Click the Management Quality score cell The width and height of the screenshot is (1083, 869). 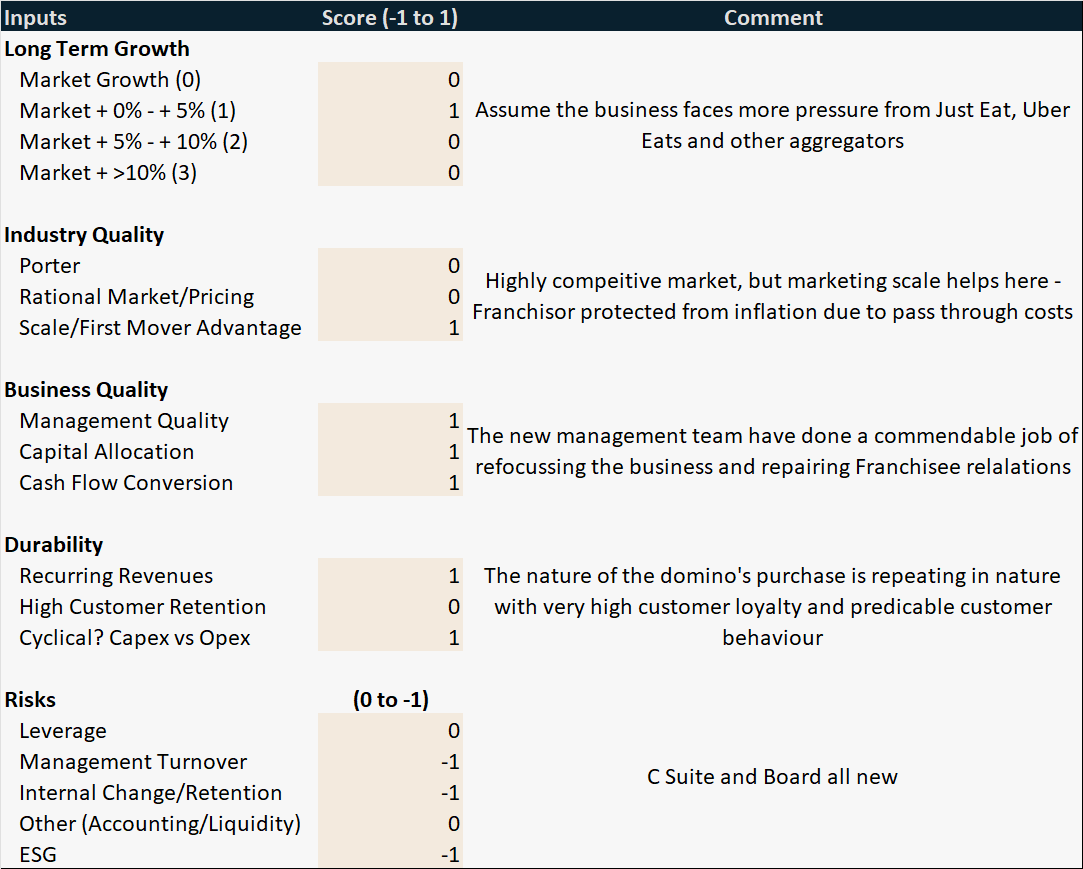pyautogui.click(x=390, y=421)
